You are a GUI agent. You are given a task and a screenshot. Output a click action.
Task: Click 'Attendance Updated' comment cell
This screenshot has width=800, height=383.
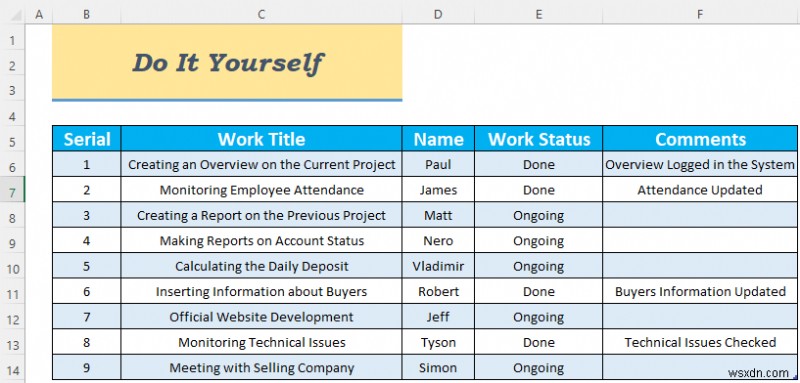tap(700, 190)
